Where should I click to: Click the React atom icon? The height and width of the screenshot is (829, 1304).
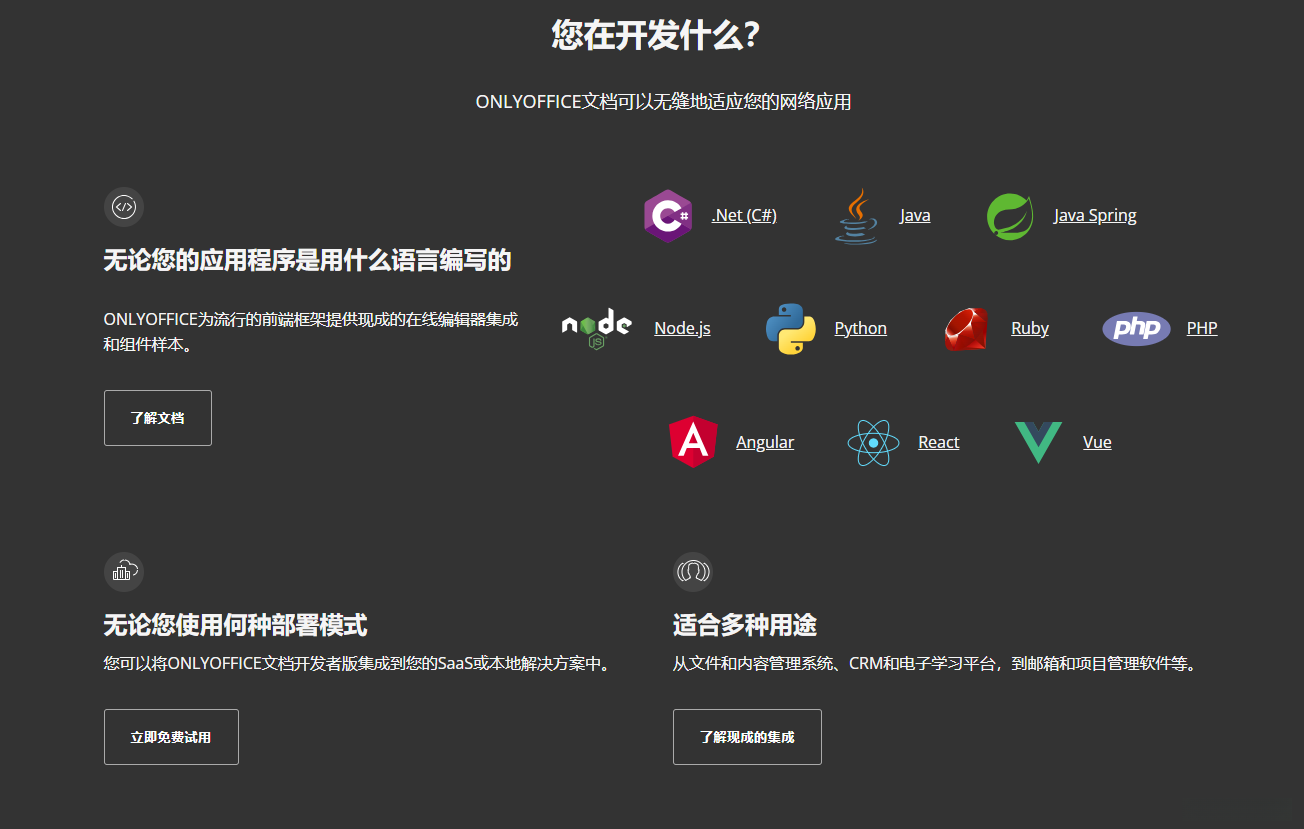tap(872, 441)
